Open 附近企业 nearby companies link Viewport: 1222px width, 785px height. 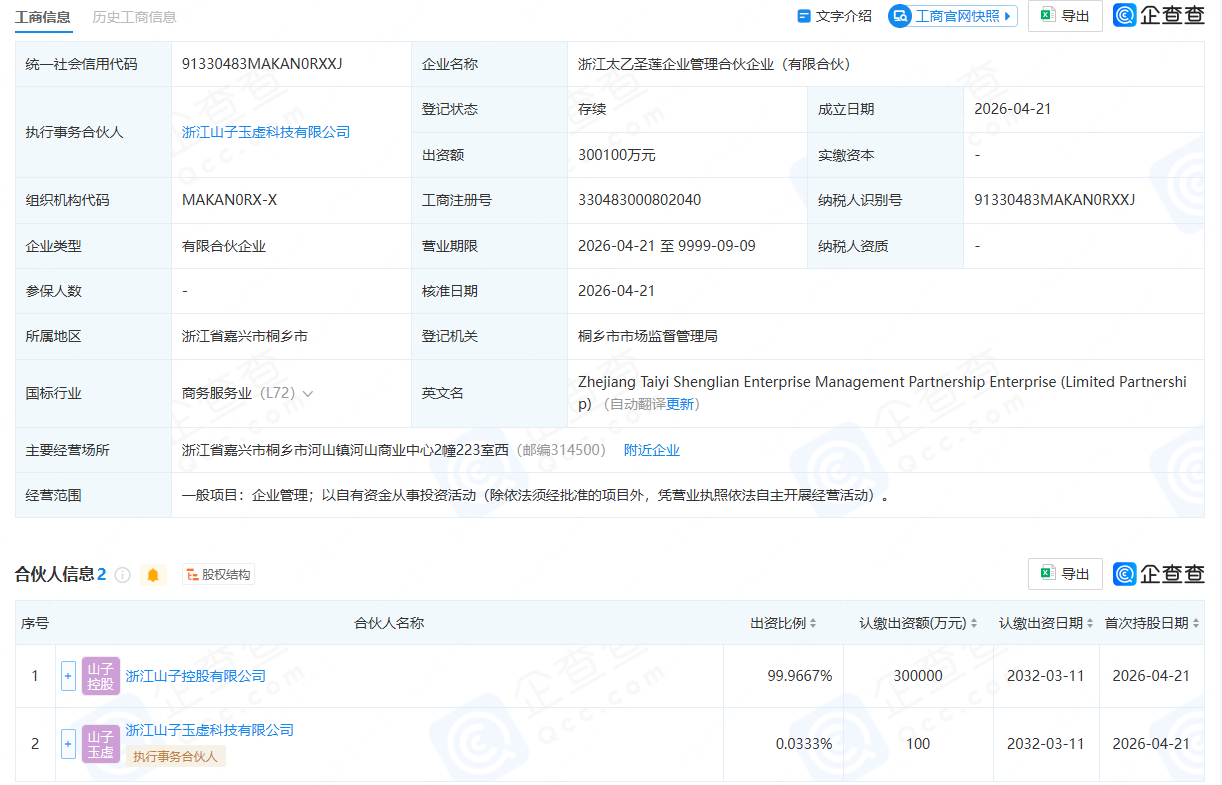(652, 450)
